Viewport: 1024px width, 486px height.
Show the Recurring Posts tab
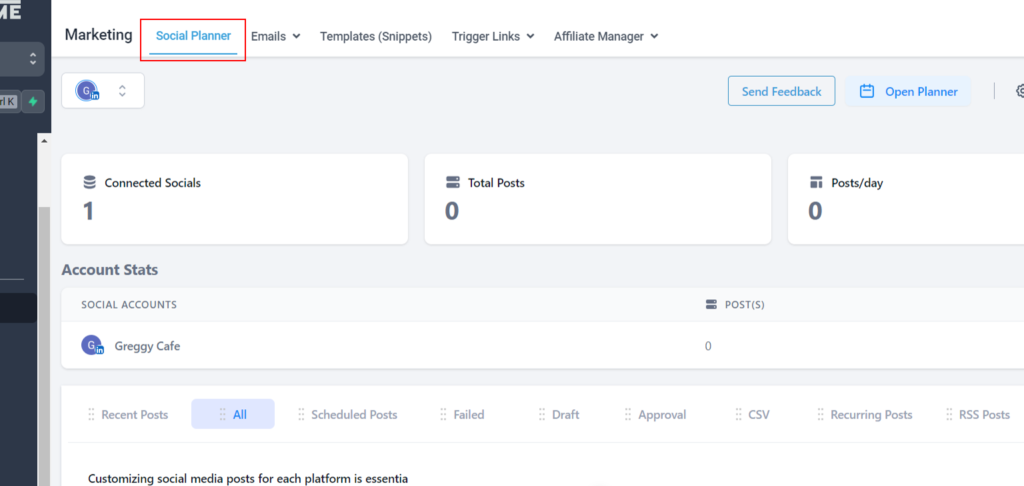(x=870, y=414)
